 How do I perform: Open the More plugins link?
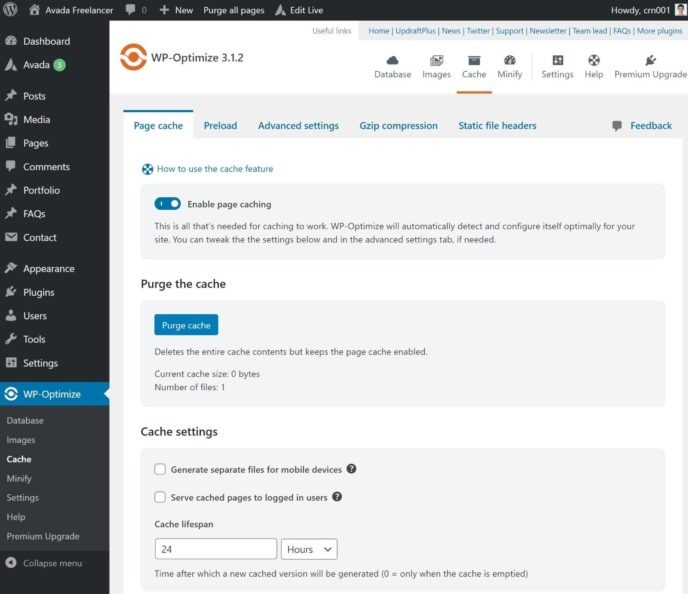[659, 31]
